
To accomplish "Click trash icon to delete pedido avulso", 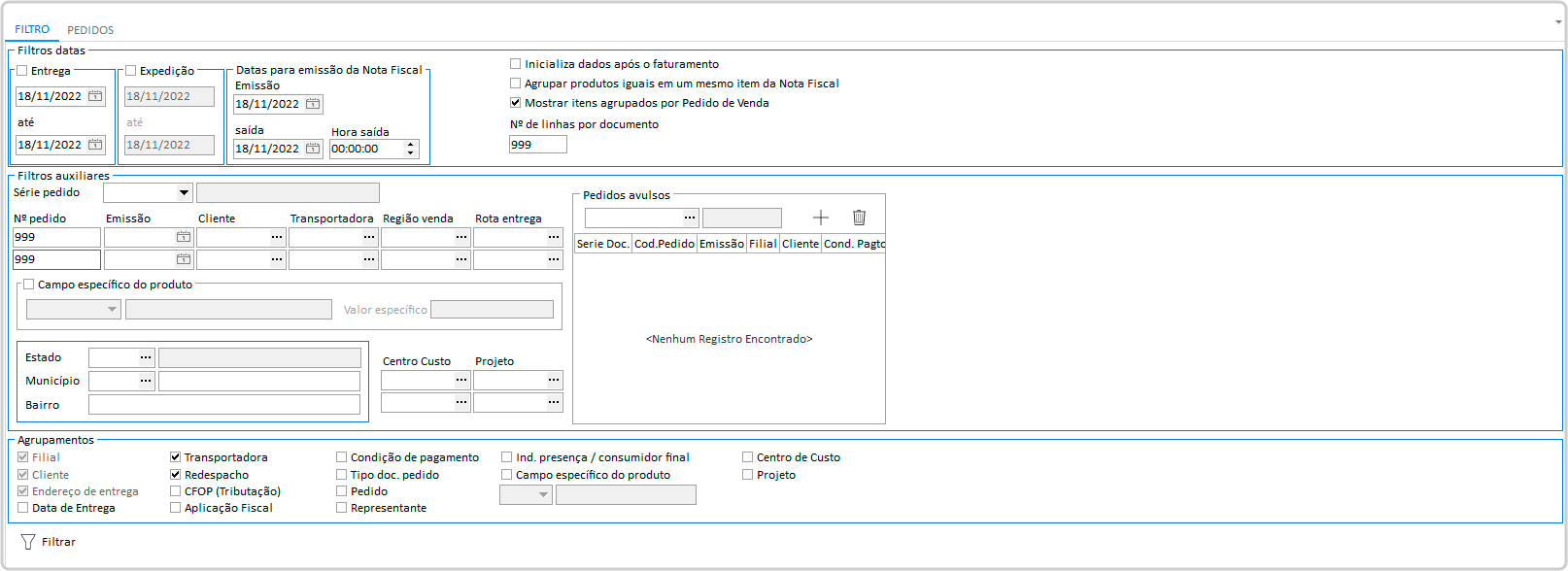I will point(859,218).
